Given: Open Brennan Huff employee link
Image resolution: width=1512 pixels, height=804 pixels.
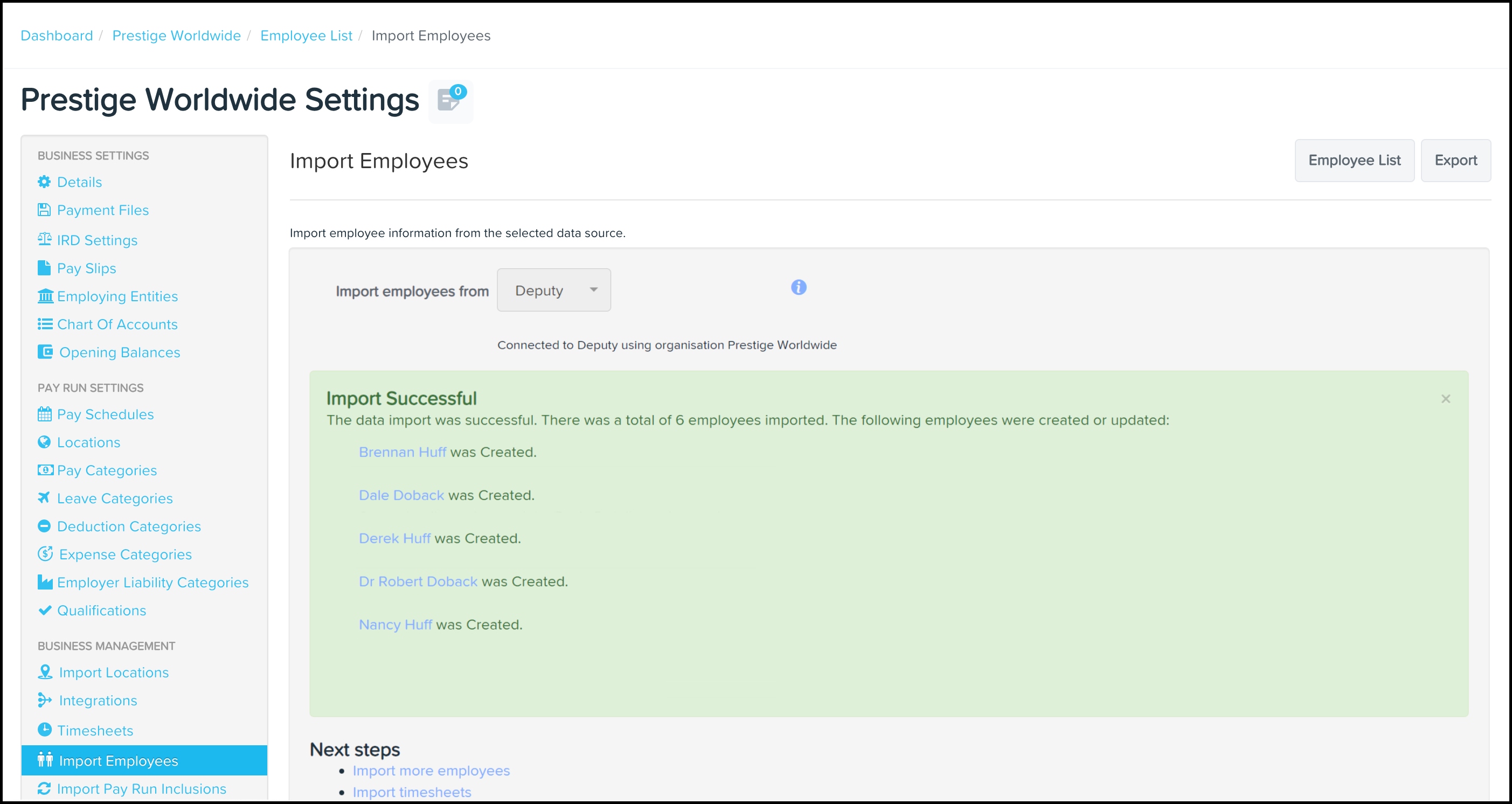Looking at the screenshot, I should point(402,452).
